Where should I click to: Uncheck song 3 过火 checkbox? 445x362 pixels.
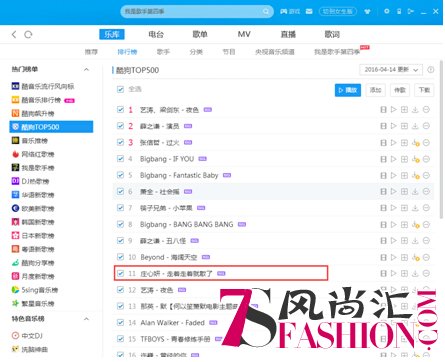120,142
